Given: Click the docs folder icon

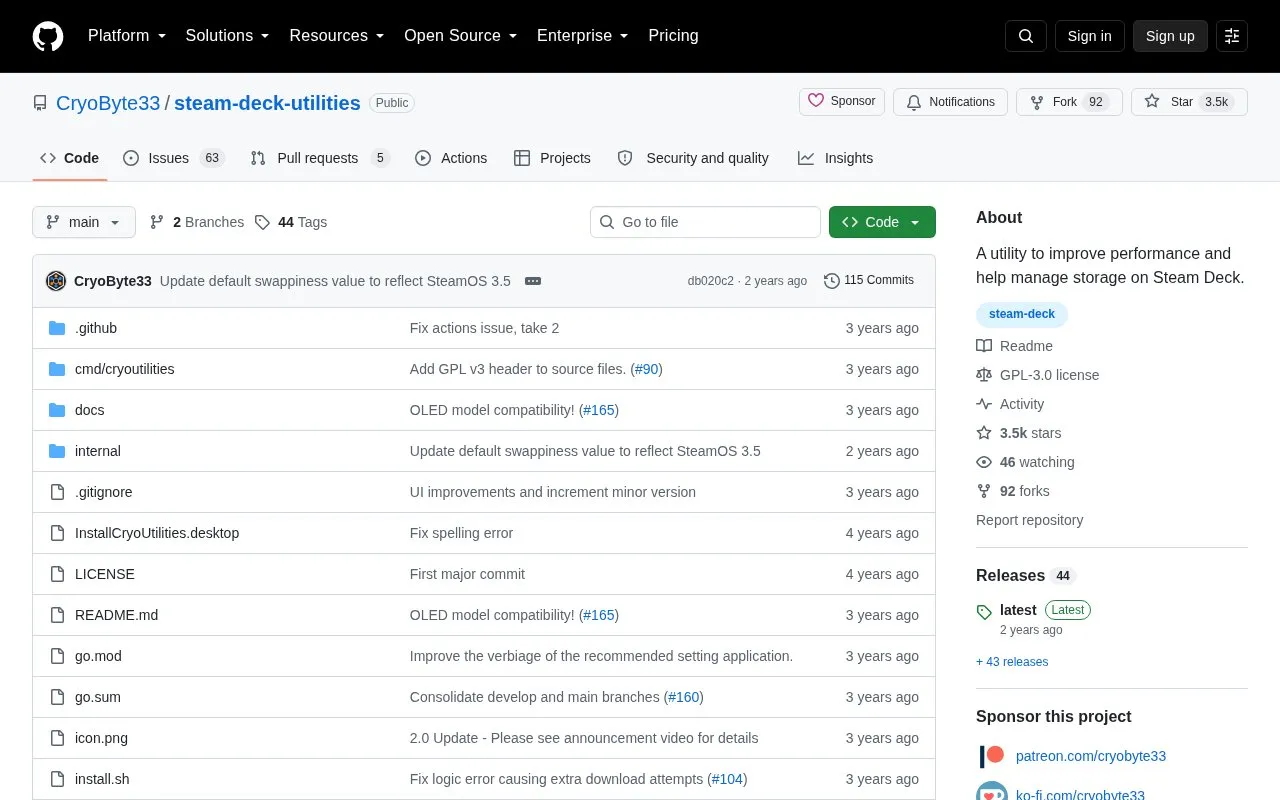Looking at the screenshot, I should click(57, 410).
